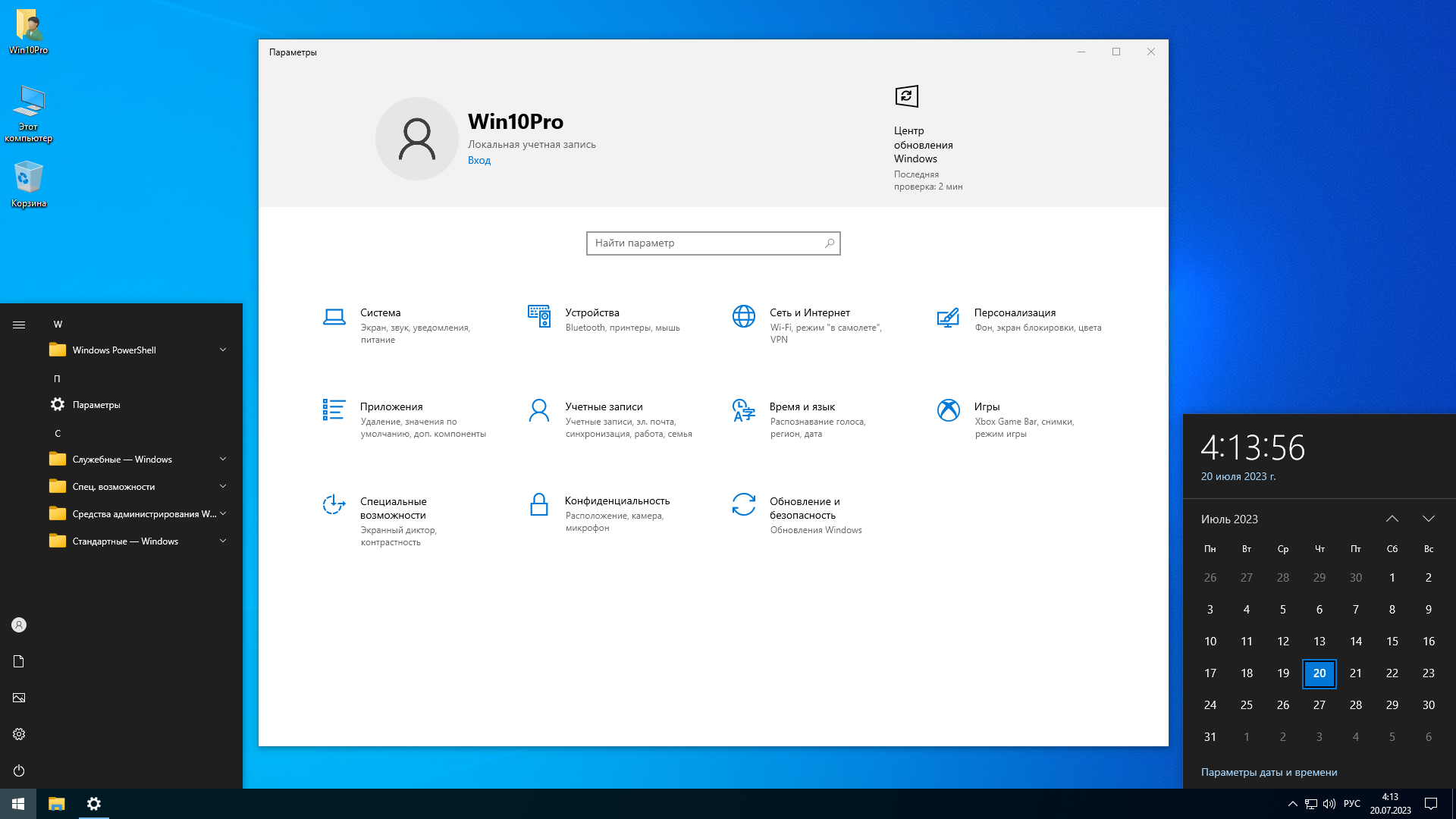Screen dimensions: 1456x819
Task: Open Специальные возможности settings icon
Action: 334,504
